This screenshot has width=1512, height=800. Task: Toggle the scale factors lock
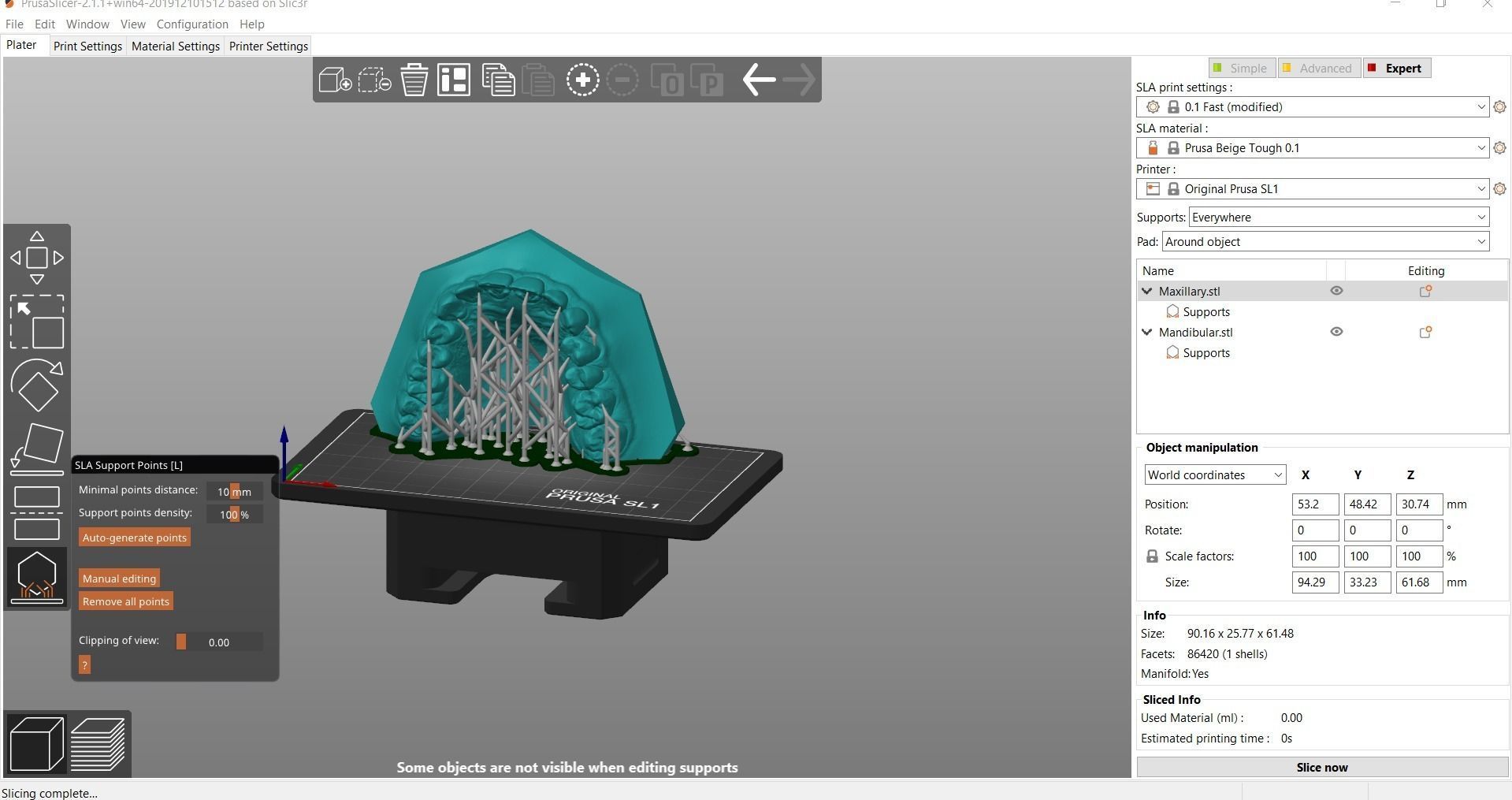tap(1152, 556)
